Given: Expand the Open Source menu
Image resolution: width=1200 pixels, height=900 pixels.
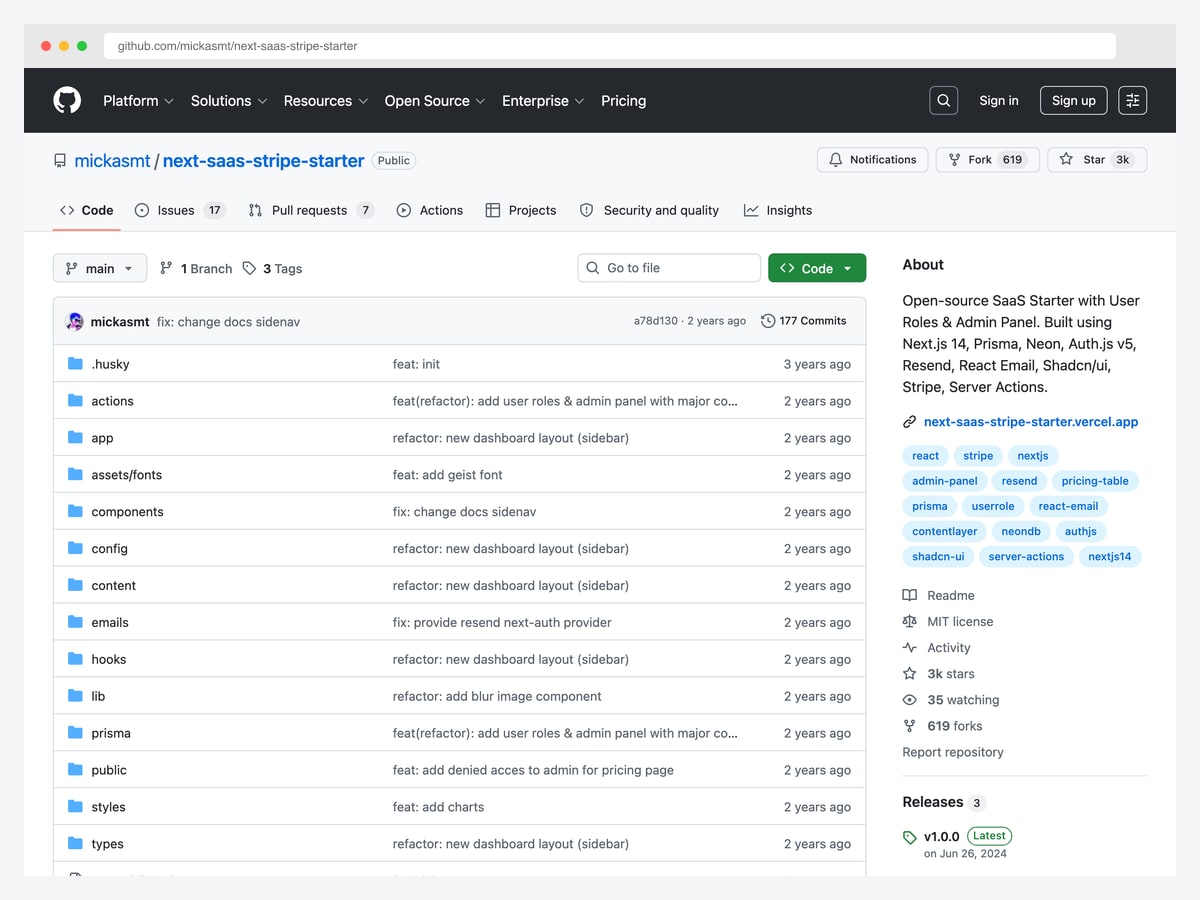Looking at the screenshot, I should (x=435, y=101).
